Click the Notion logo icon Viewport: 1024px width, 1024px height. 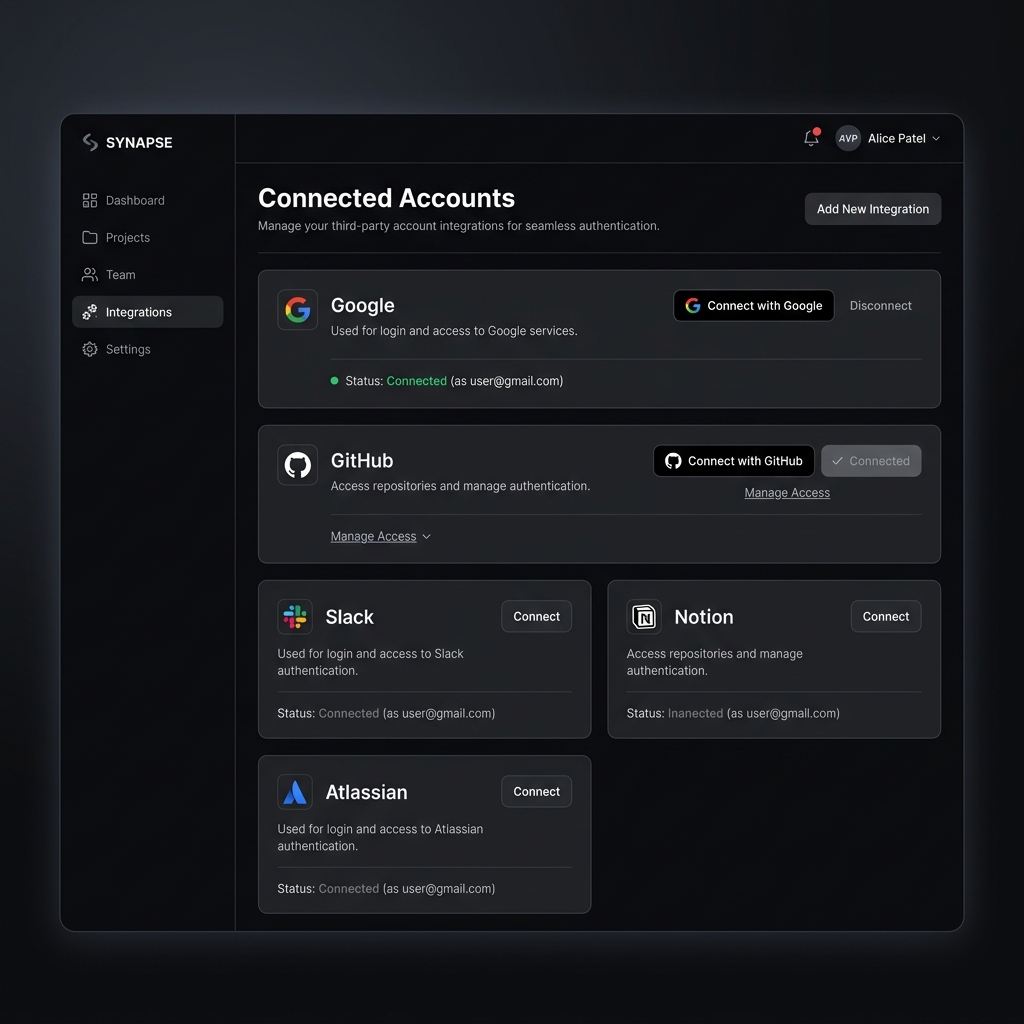[x=644, y=616]
